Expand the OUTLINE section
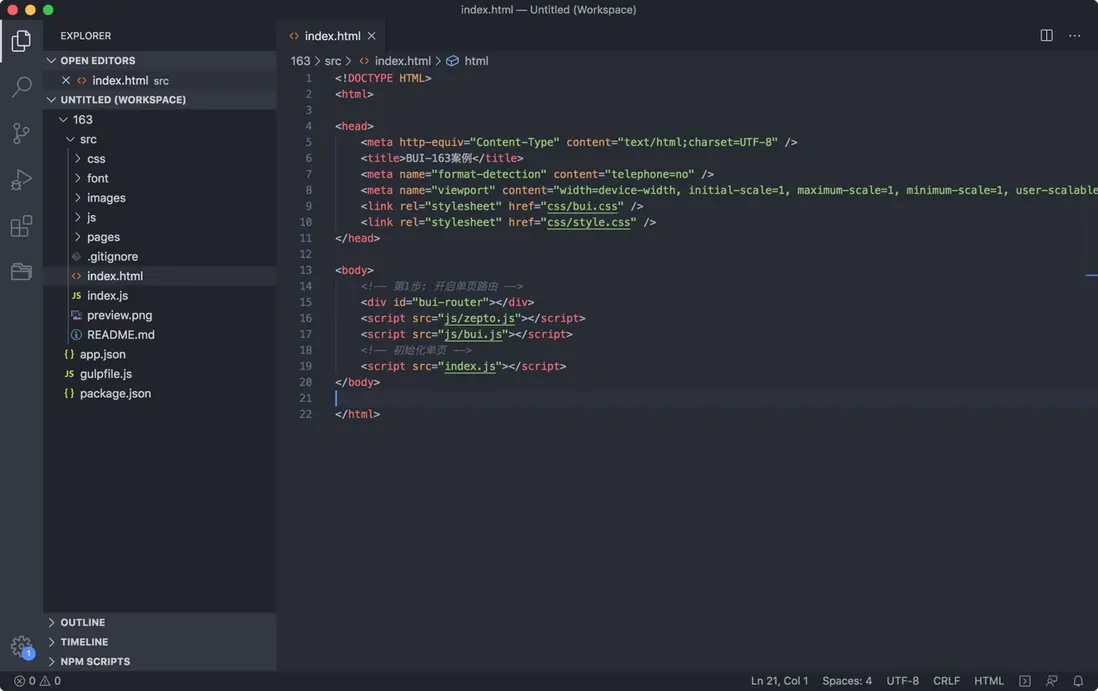The width and height of the screenshot is (1098, 691). click(x=82, y=622)
